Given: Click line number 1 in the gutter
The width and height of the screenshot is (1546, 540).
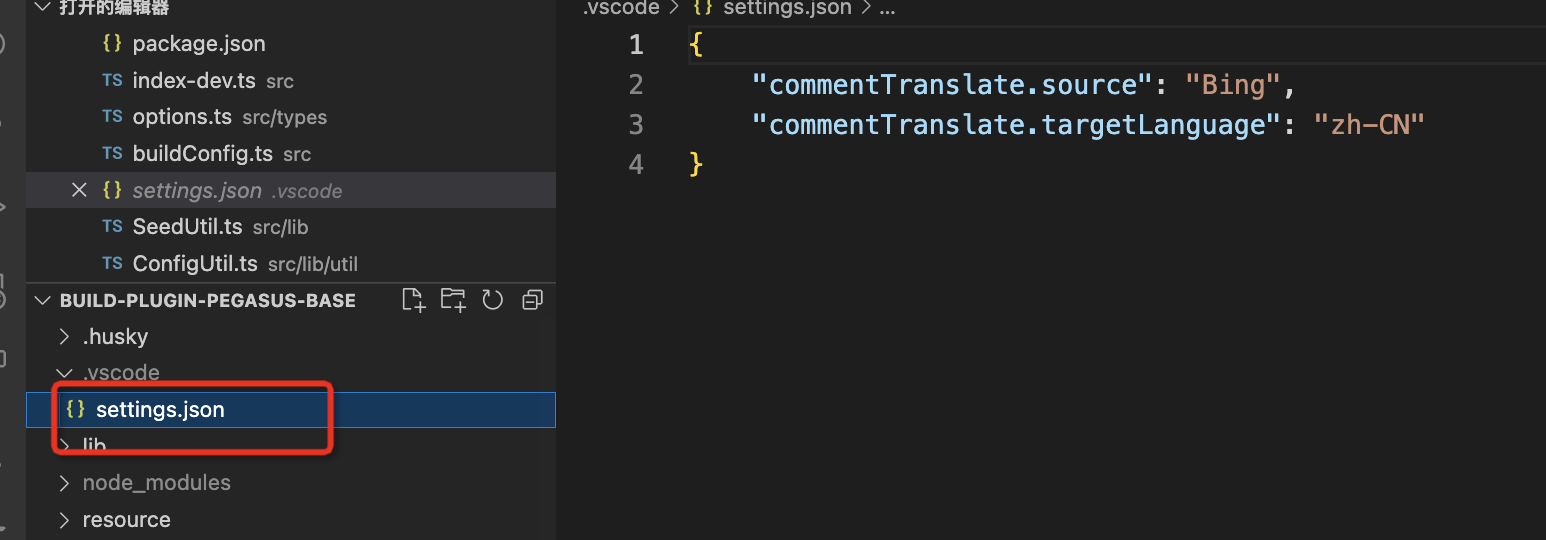Looking at the screenshot, I should tap(636, 45).
